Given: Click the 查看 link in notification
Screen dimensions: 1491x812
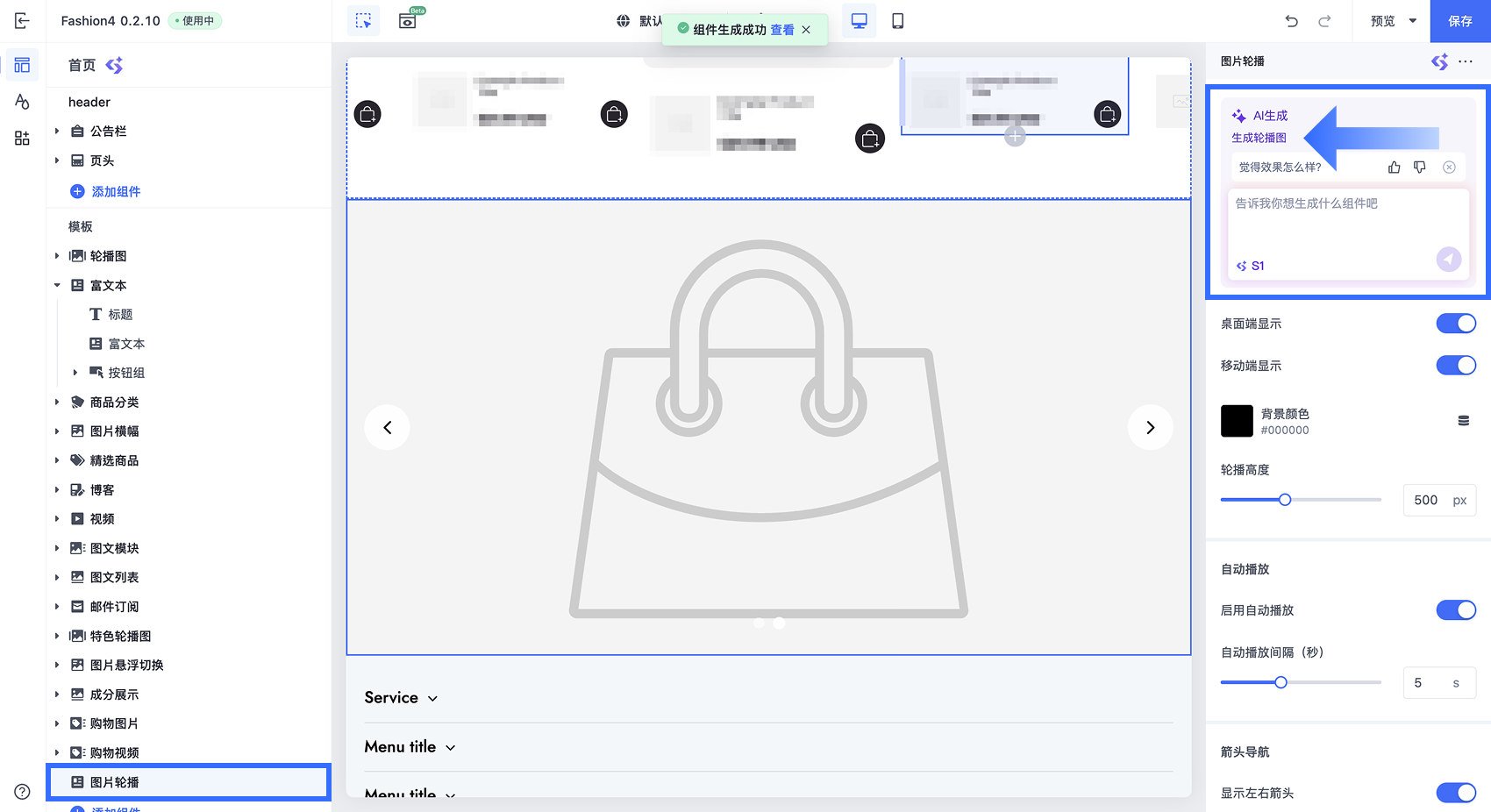Looking at the screenshot, I should pyautogui.click(x=782, y=30).
